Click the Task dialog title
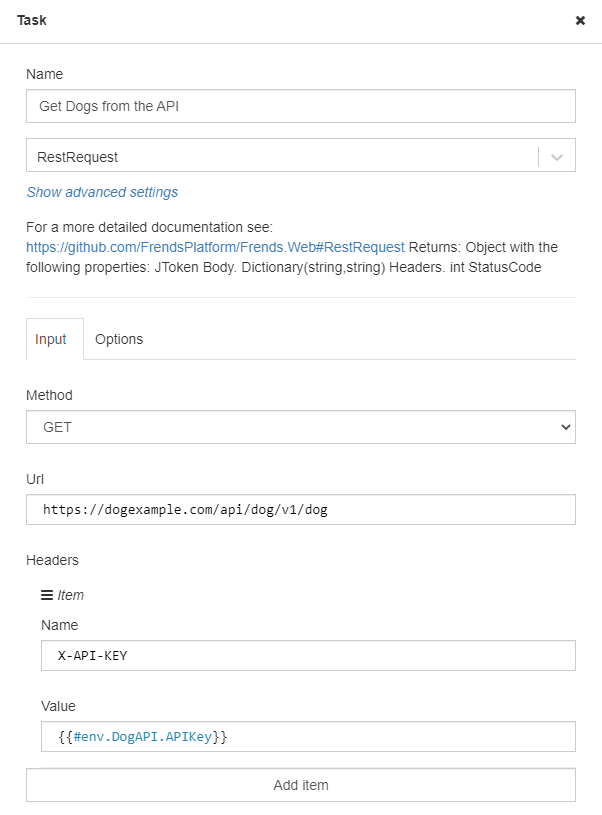Screen dimensions: 602x815 [x=32, y=20]
